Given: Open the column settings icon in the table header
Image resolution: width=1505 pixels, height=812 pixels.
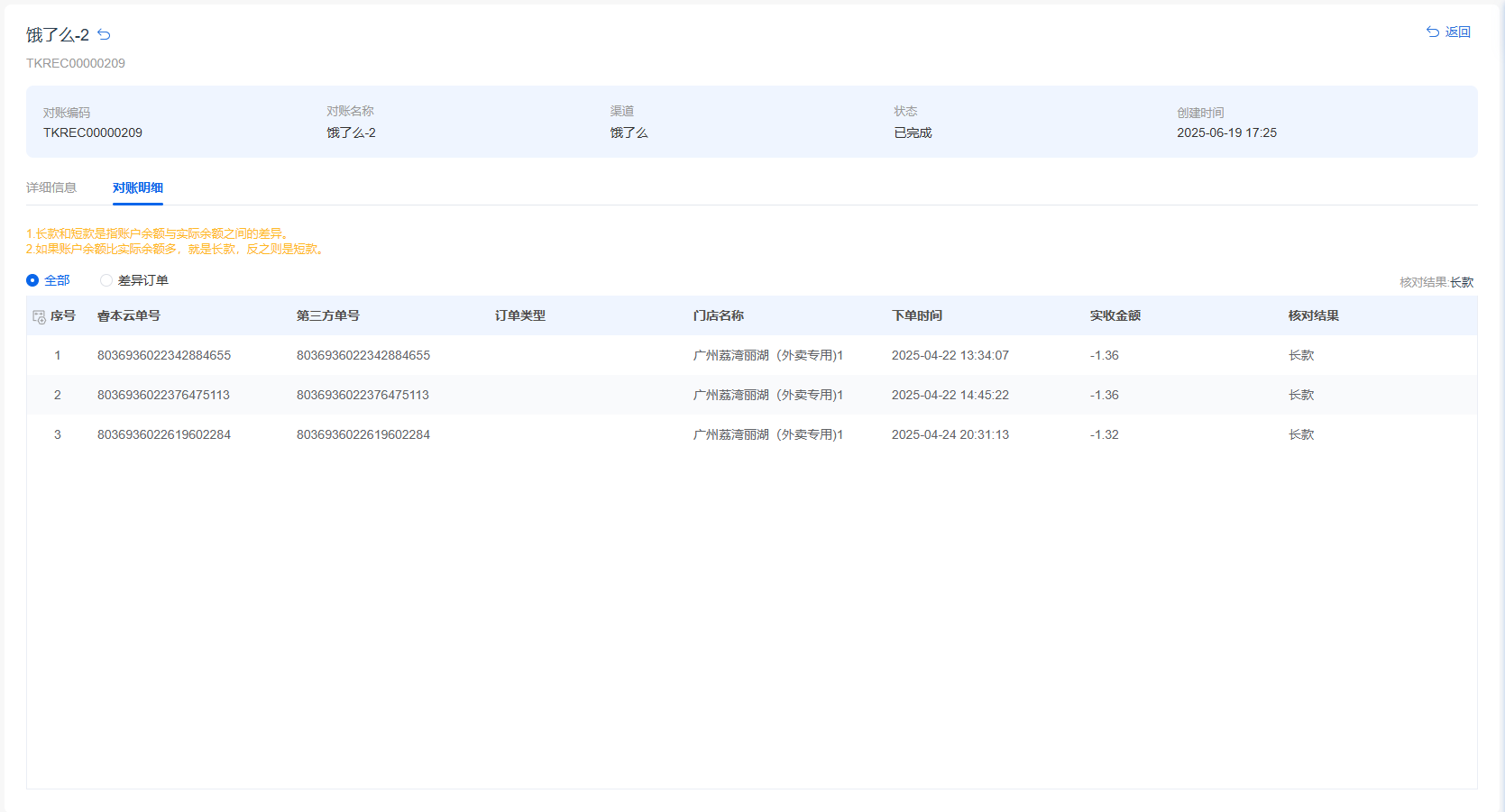Looking at the screenshot, I should point(39,316).
